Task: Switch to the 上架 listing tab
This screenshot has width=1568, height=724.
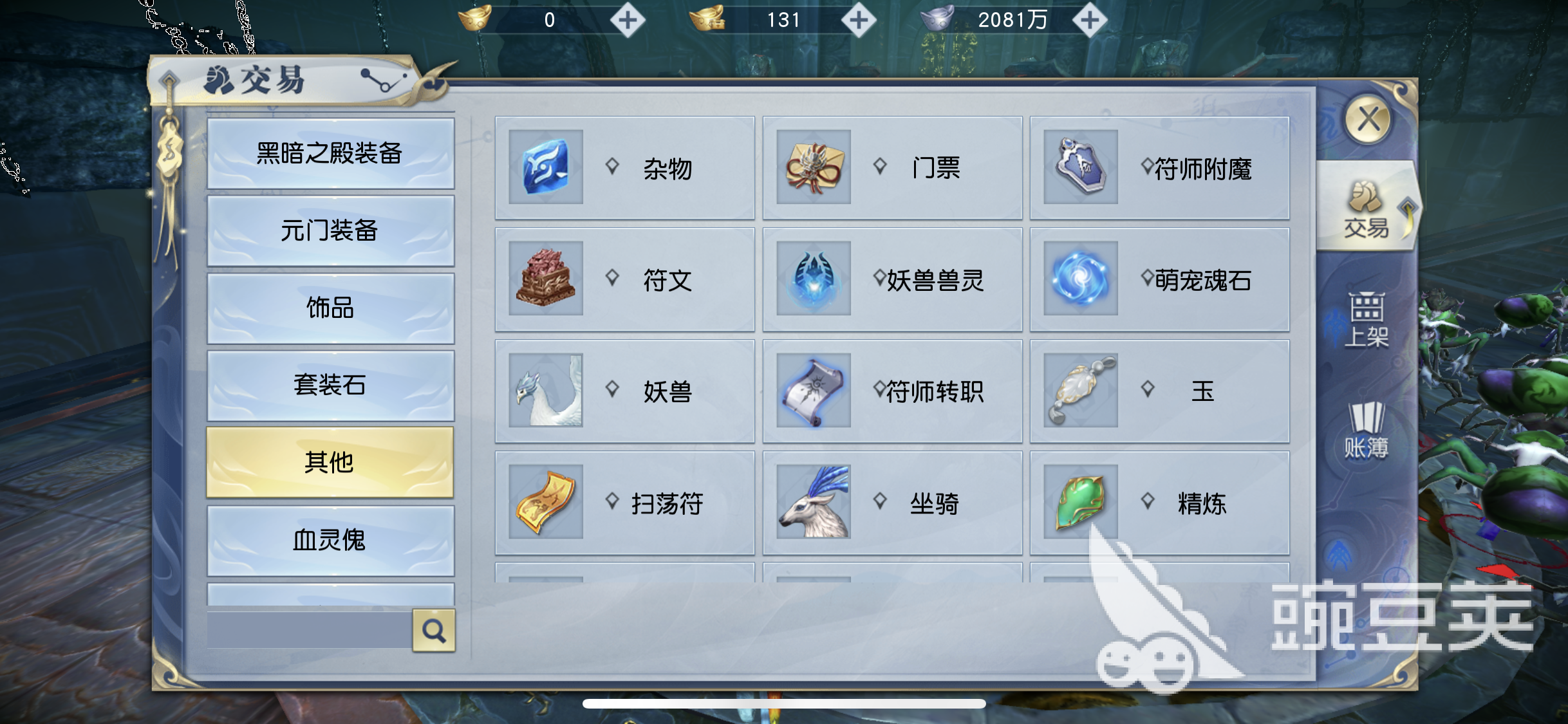Action: pyautogui.click(x=1367, y=320)
